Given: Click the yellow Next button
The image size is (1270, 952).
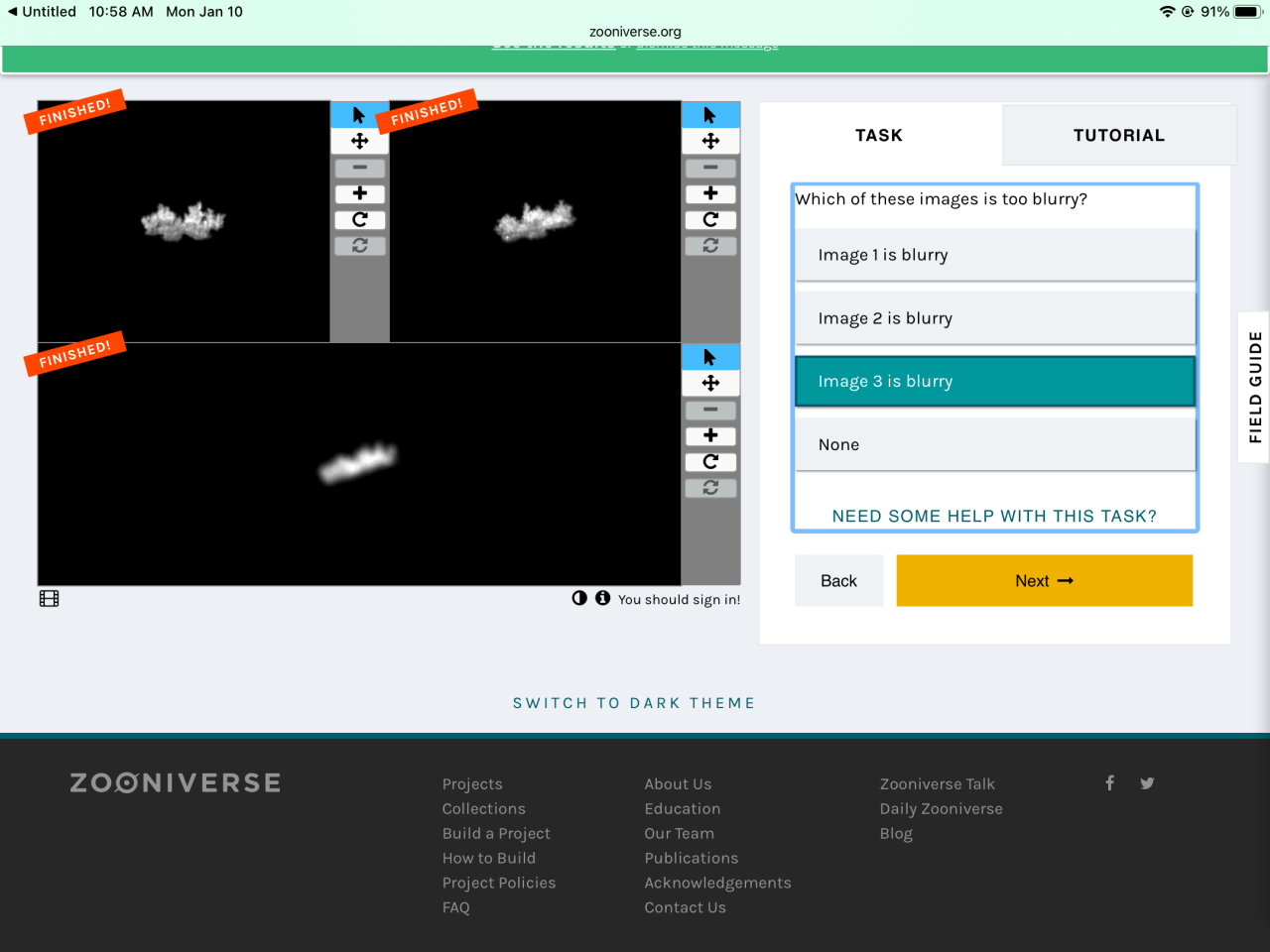Looking at the screenshot, I should point(1044,581).
